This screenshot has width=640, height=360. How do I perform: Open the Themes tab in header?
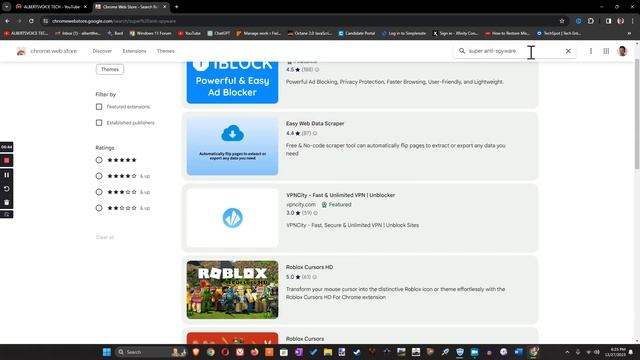point(166,51)
